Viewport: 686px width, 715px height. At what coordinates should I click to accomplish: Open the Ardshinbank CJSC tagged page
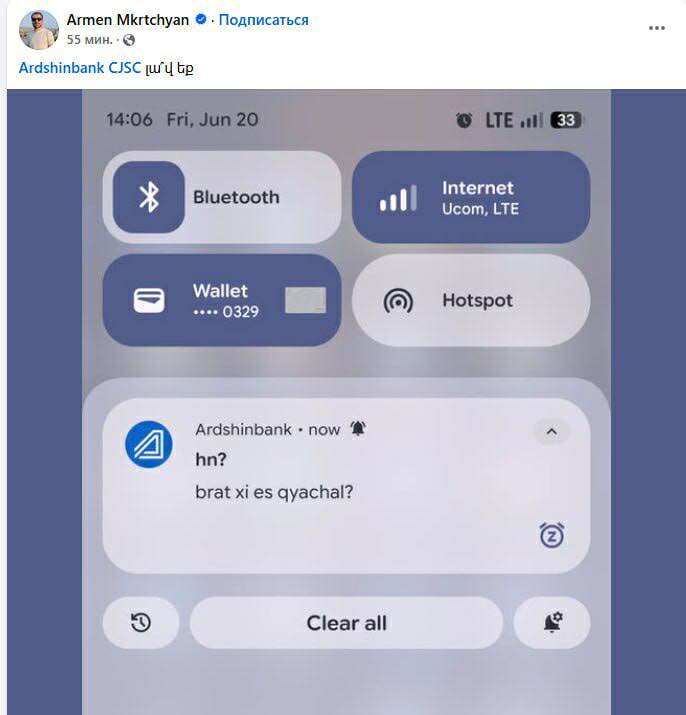[x=80, y=68]
